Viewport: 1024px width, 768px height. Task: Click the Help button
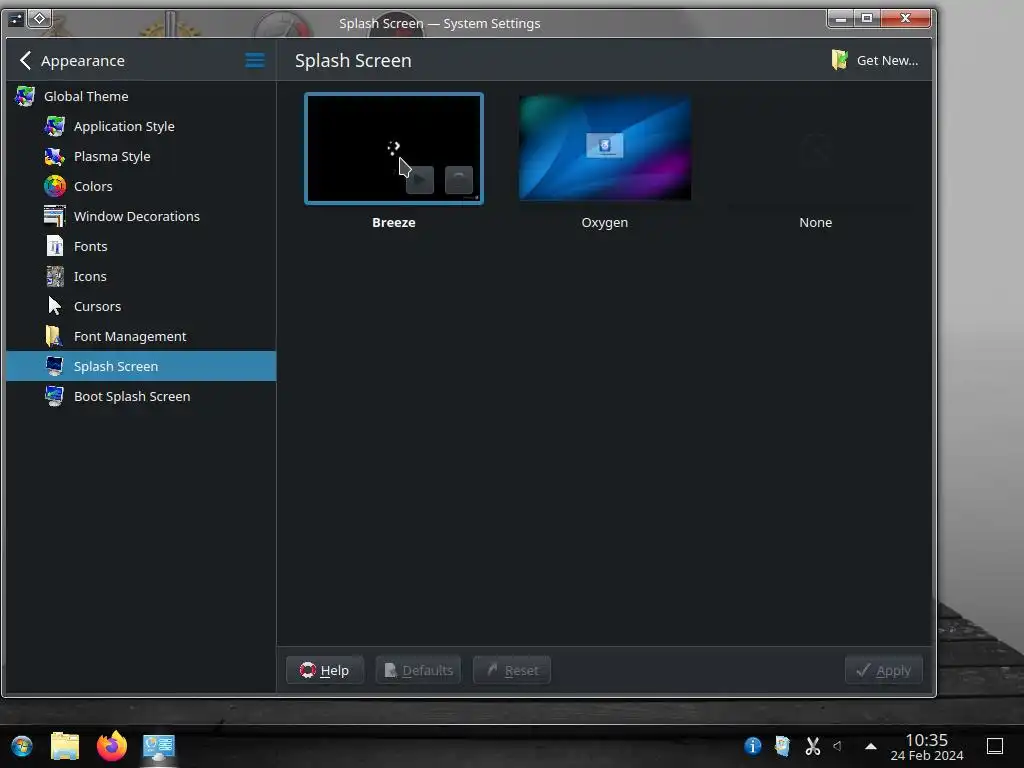coord(325,670)
